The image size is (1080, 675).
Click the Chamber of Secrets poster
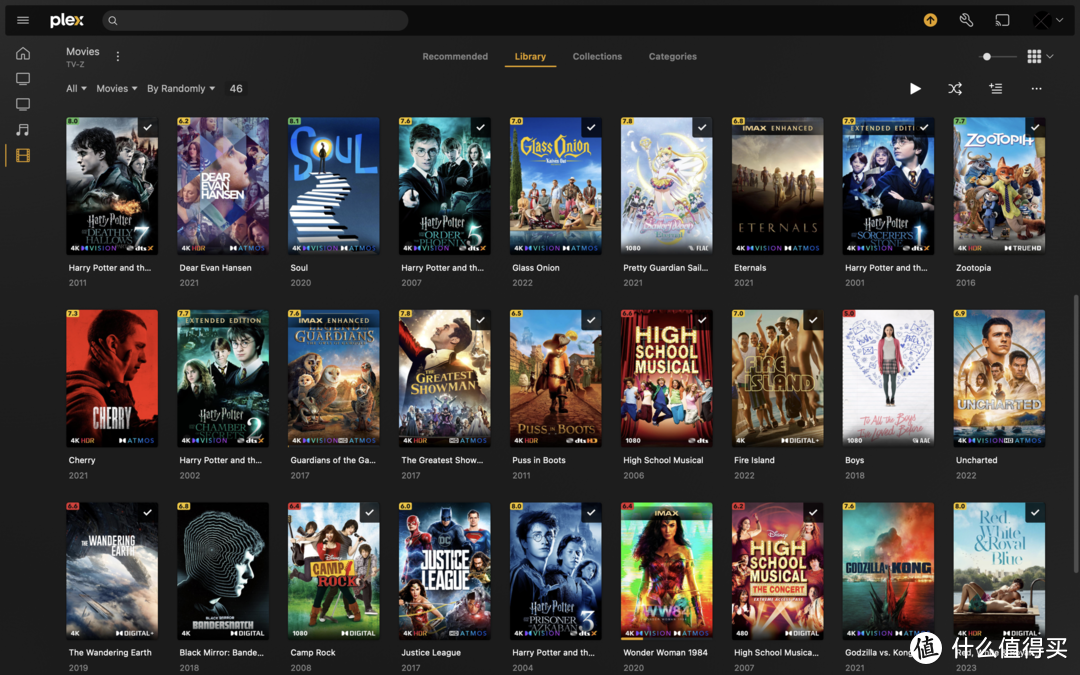[222, 378]
